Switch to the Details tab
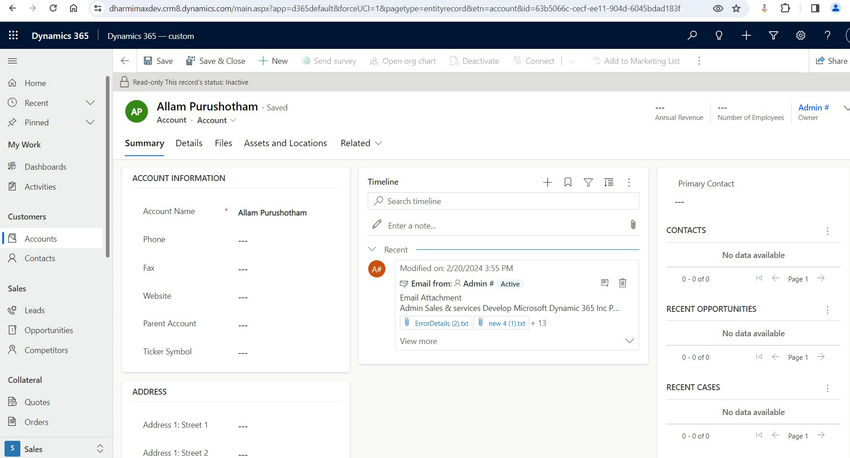The width and height of the screenshot is (850, 458). [x=189, y=143]
